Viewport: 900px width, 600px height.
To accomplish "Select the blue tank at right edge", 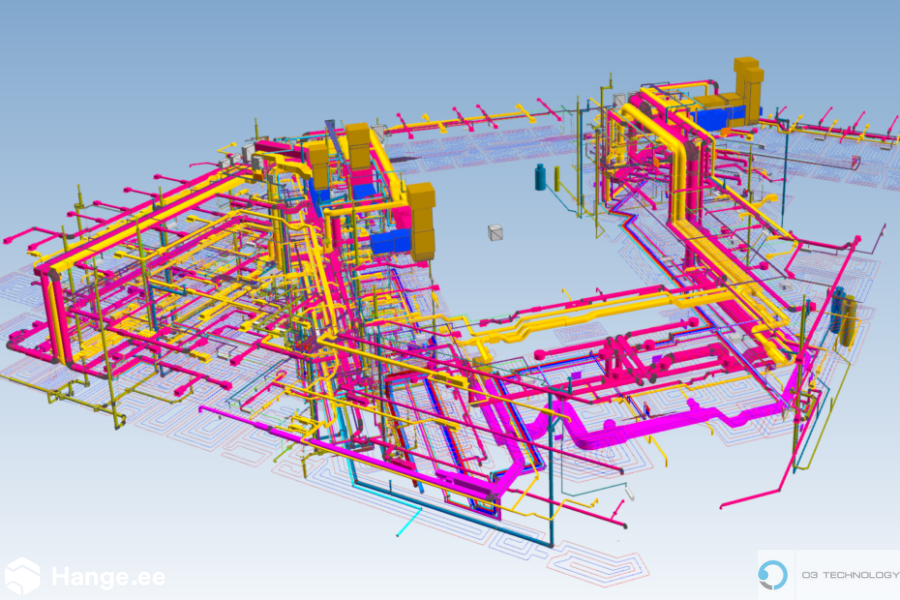I will [x=838, y=310].
